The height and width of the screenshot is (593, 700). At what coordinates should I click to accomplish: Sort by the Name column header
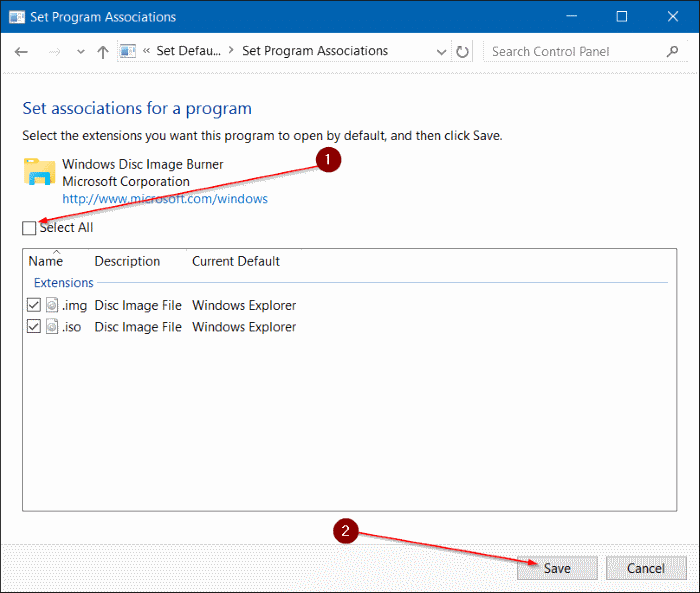46,261
